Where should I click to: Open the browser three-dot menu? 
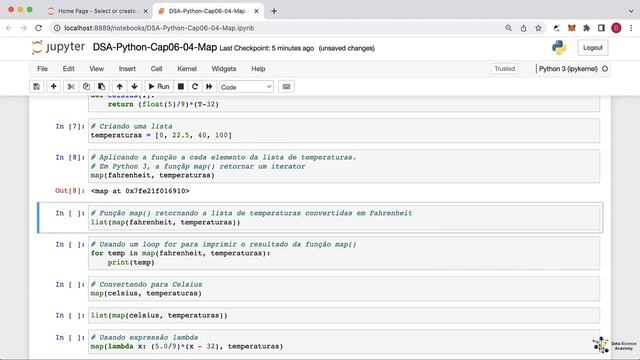pos(631,28)
